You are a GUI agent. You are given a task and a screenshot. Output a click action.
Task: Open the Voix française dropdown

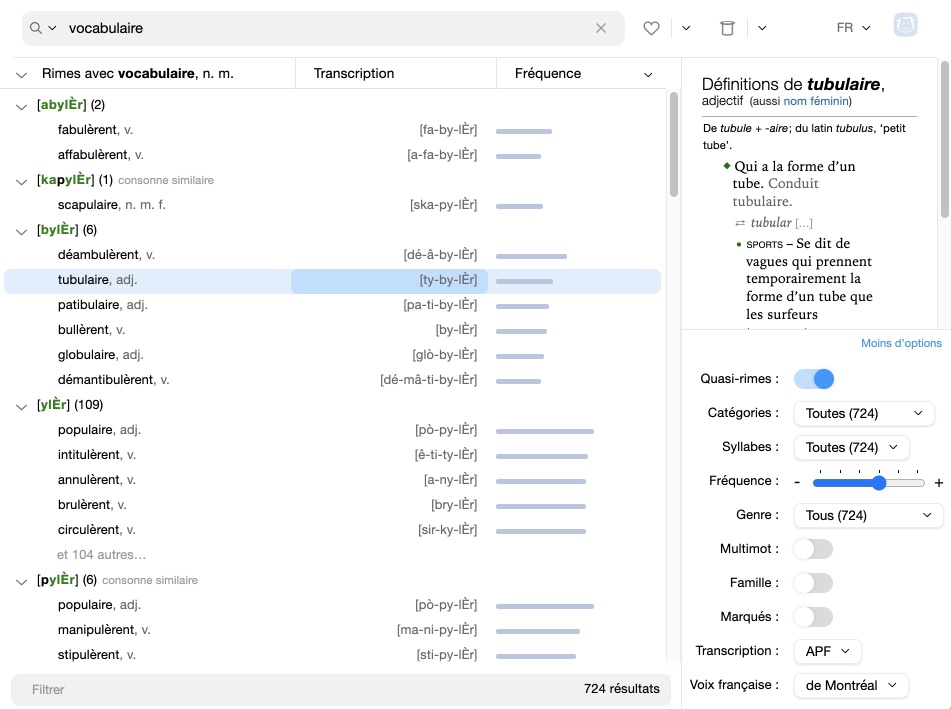850,685
